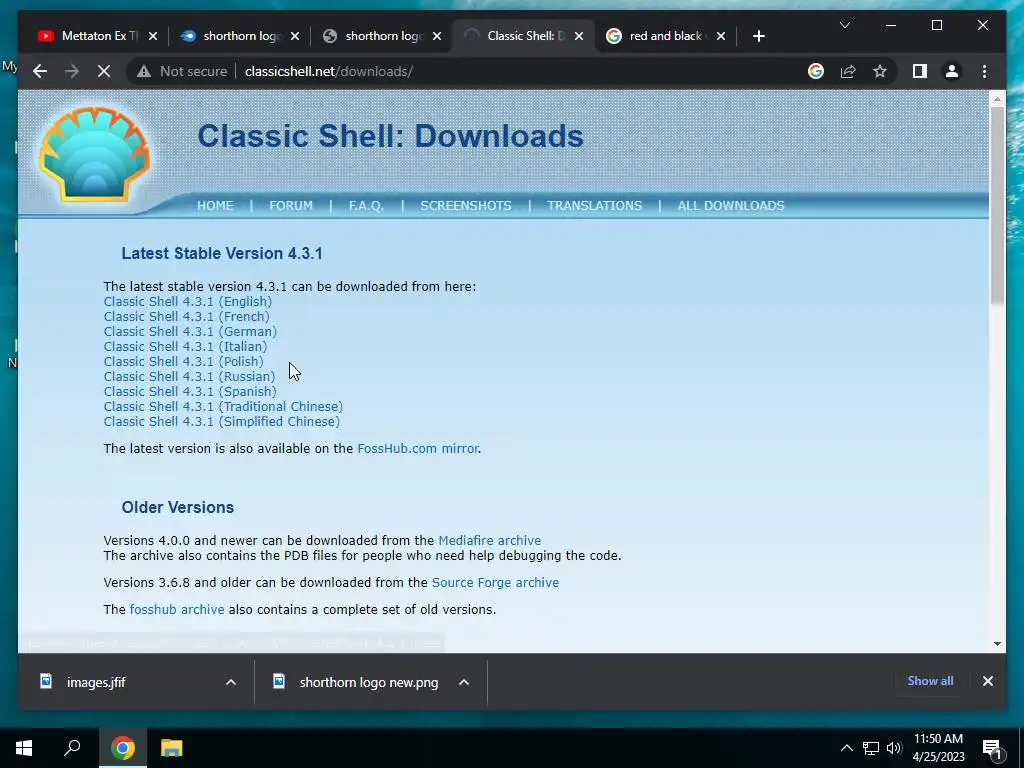1024x768 pixels.
Task: Open the tab search dropdown arrow
Action: (844, 25)
